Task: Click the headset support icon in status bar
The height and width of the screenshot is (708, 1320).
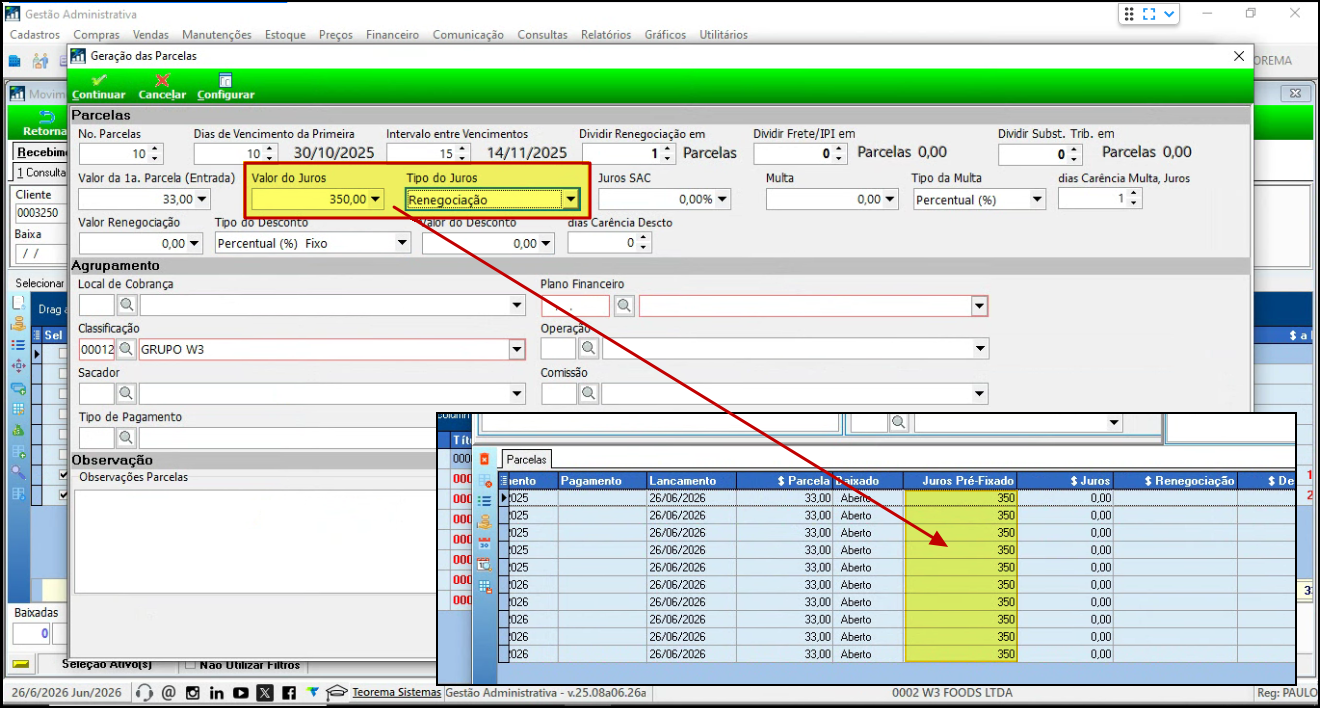Action: pos(144,692)
